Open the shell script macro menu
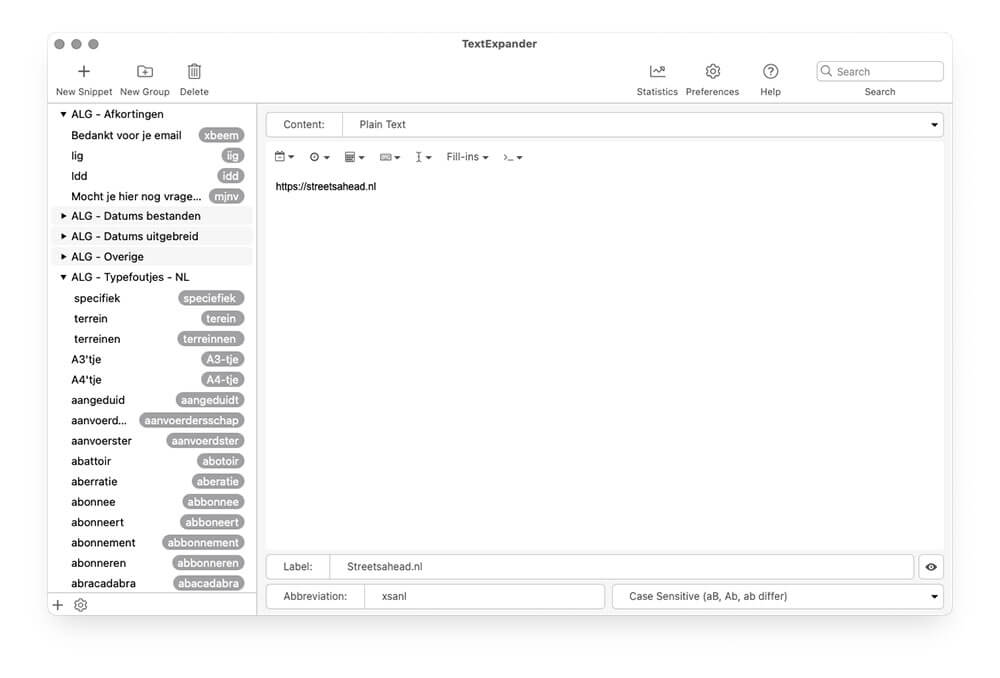Screen dimensions: 1000x678 (512, 156)
